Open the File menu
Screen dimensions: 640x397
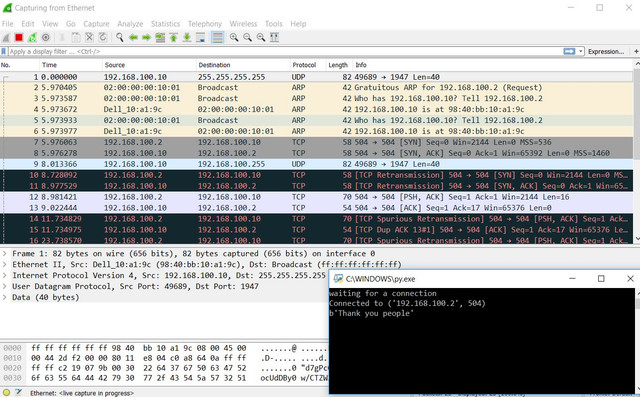[x=7, y=24]
